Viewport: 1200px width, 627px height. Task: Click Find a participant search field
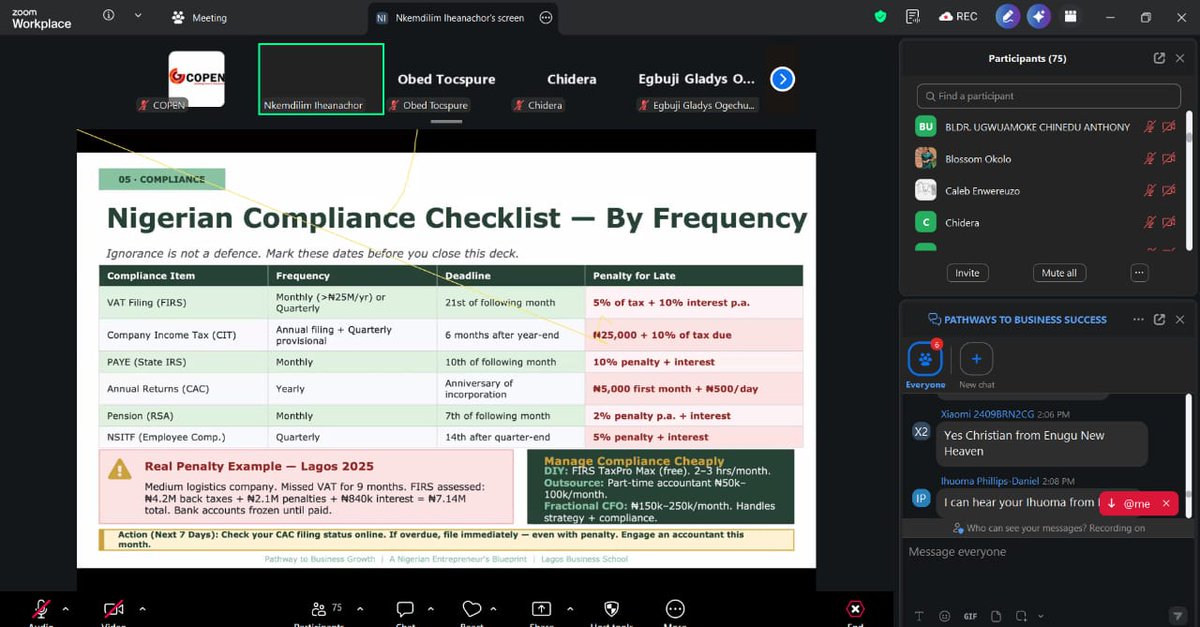coord(1048,96)
